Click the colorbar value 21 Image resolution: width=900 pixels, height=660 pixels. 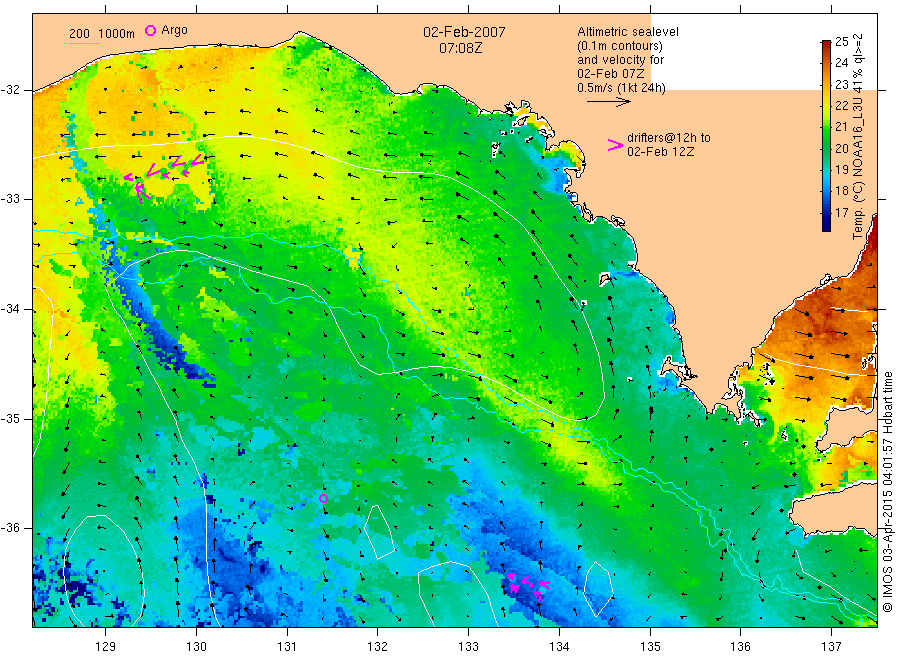(x=841, y=127)
